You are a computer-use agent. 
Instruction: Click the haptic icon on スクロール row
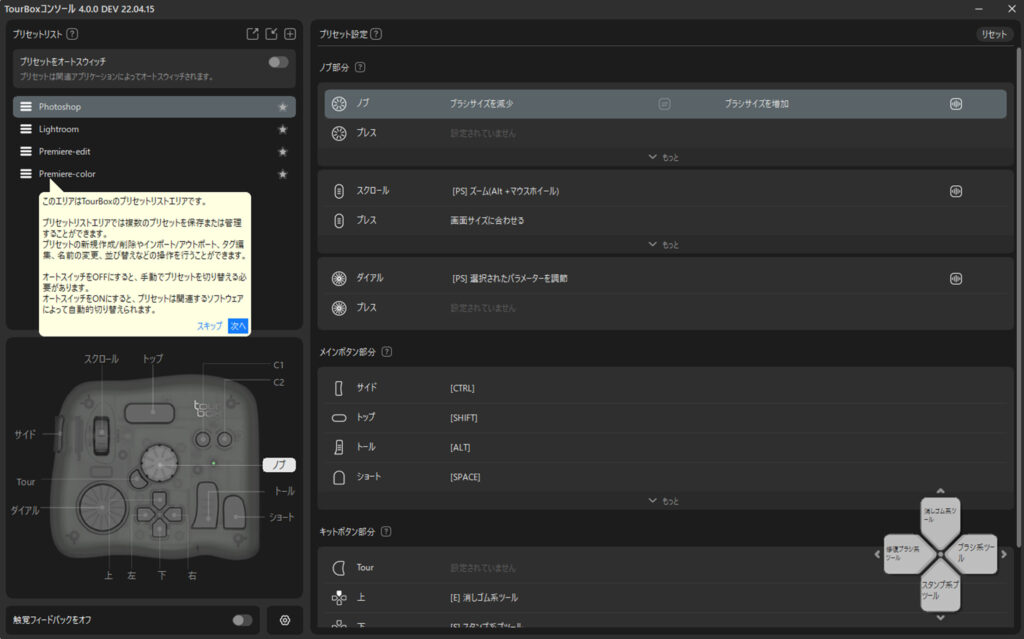[955, 191]
